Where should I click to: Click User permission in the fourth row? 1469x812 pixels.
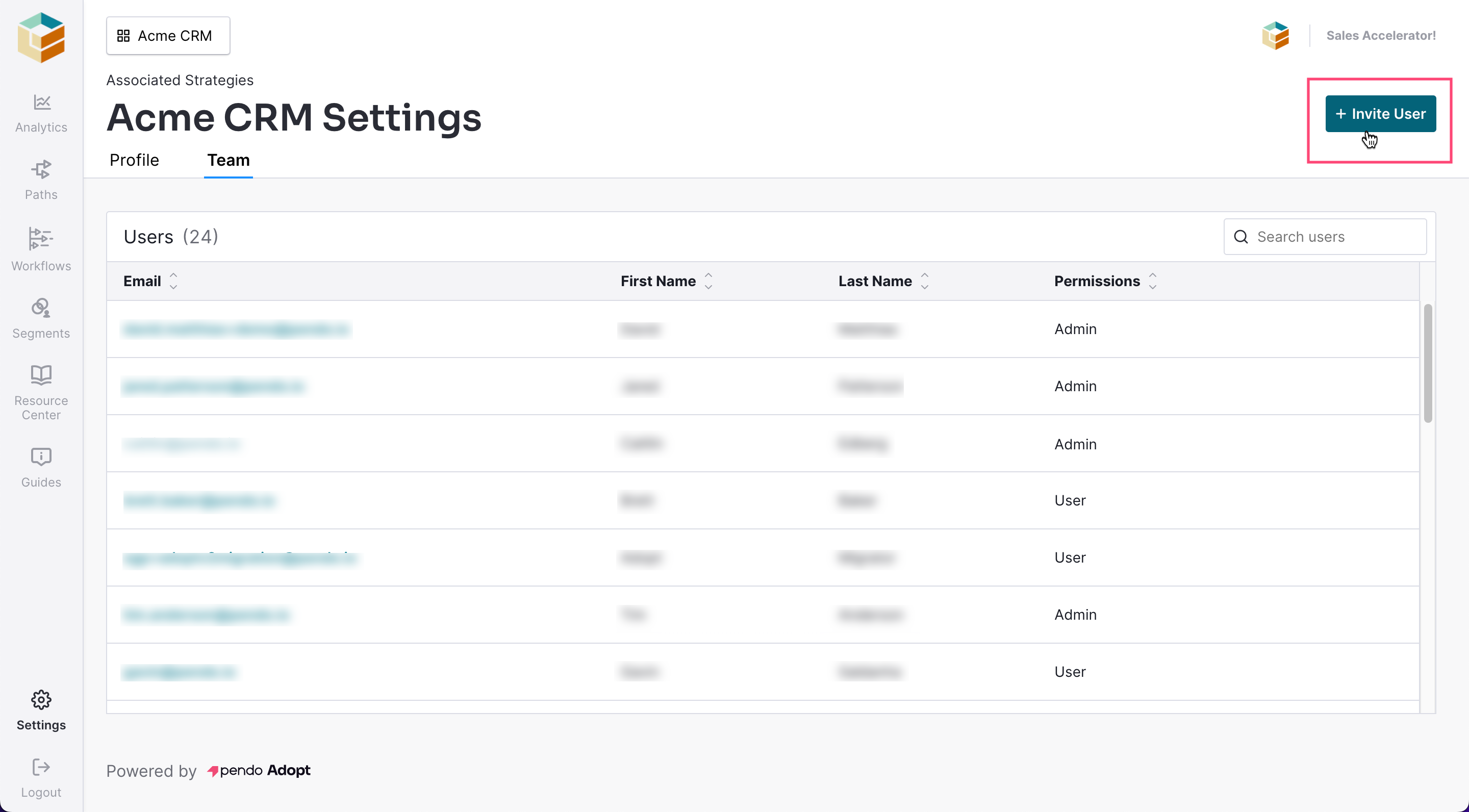1069,501
